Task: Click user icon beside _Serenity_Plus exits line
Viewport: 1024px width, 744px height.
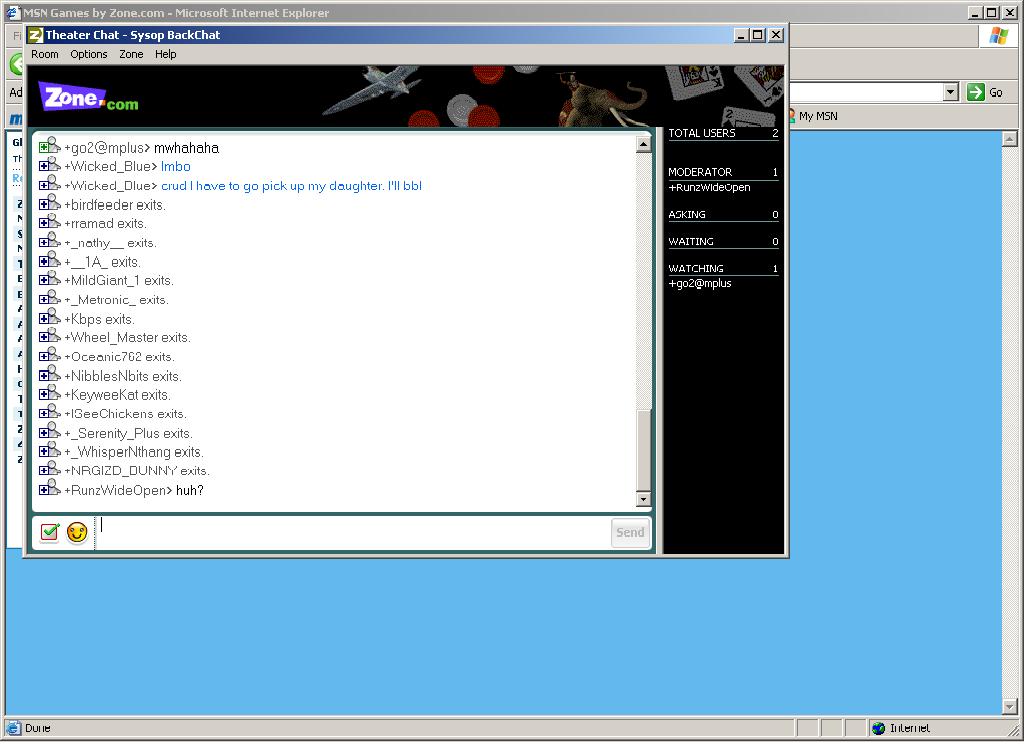Action: [50, 431]
